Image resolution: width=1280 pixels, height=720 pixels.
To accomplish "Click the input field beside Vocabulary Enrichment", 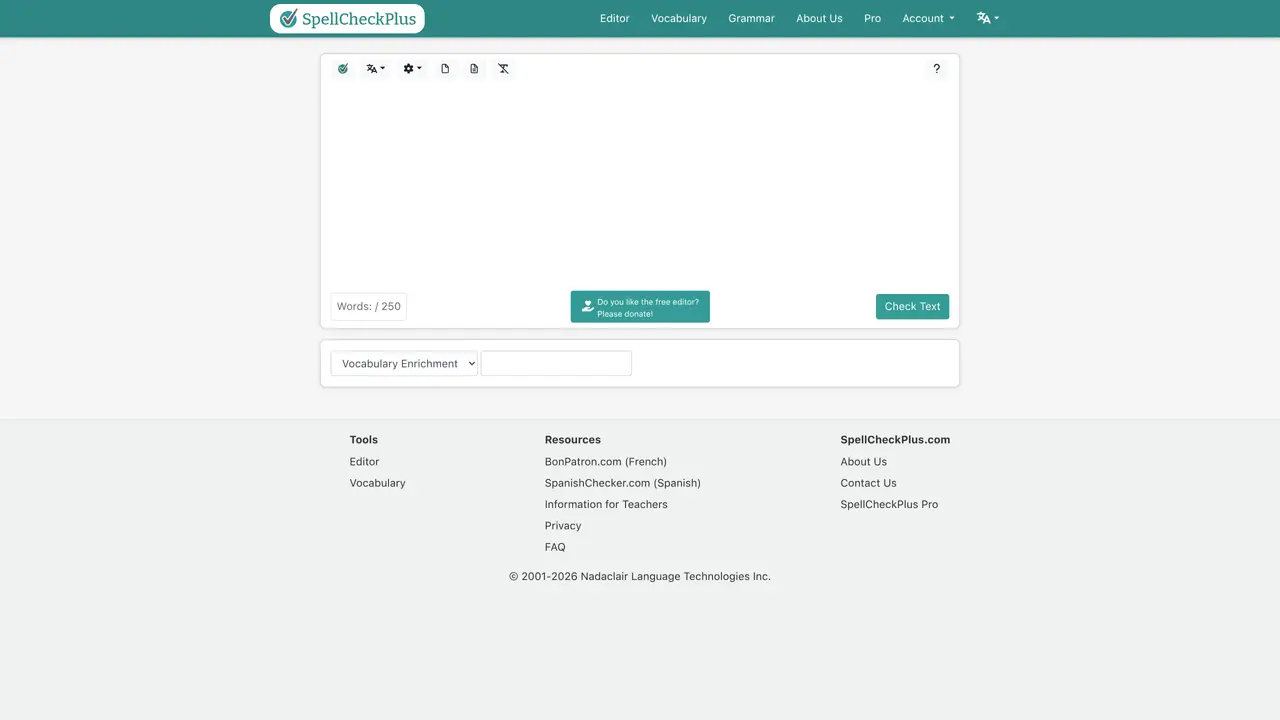I will pyautogui.click(x=556, y=364).
